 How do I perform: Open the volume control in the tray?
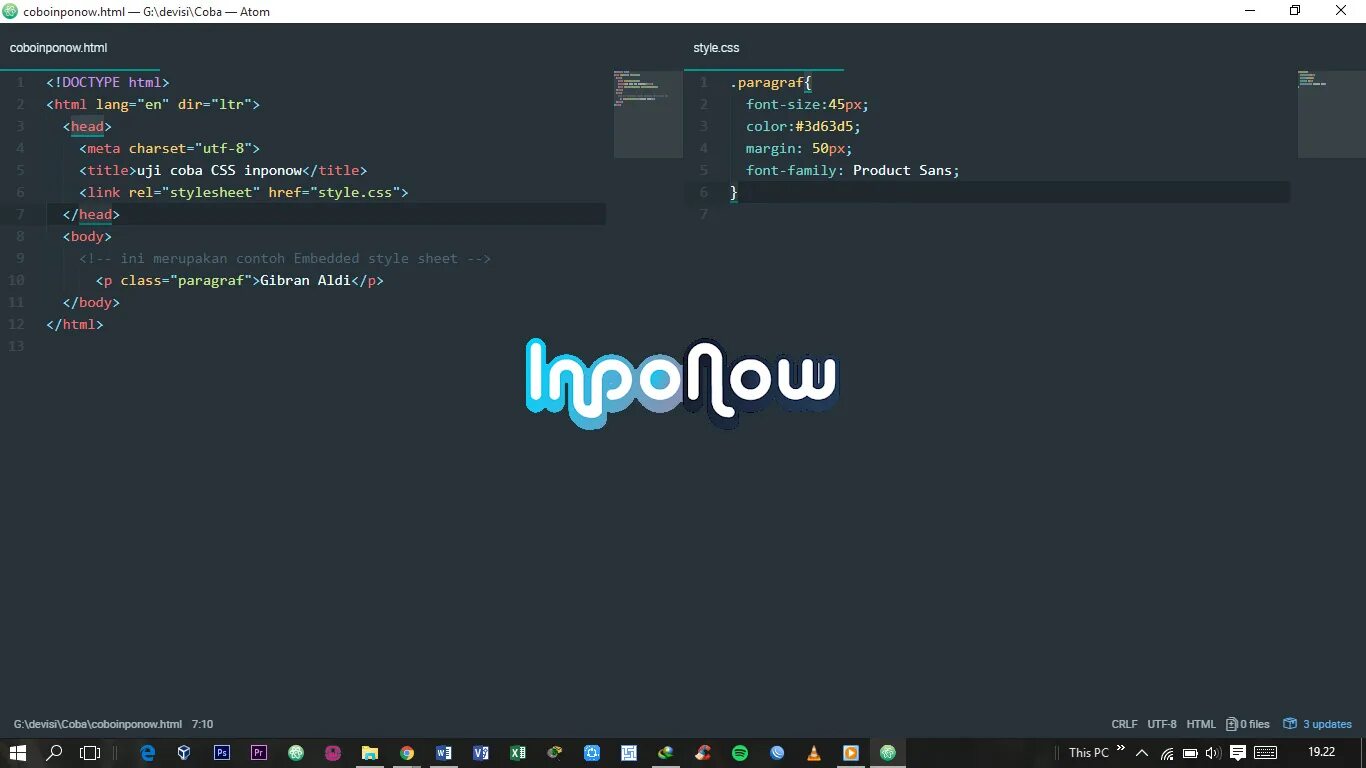pyautogui.click(x=1213, y=752)
